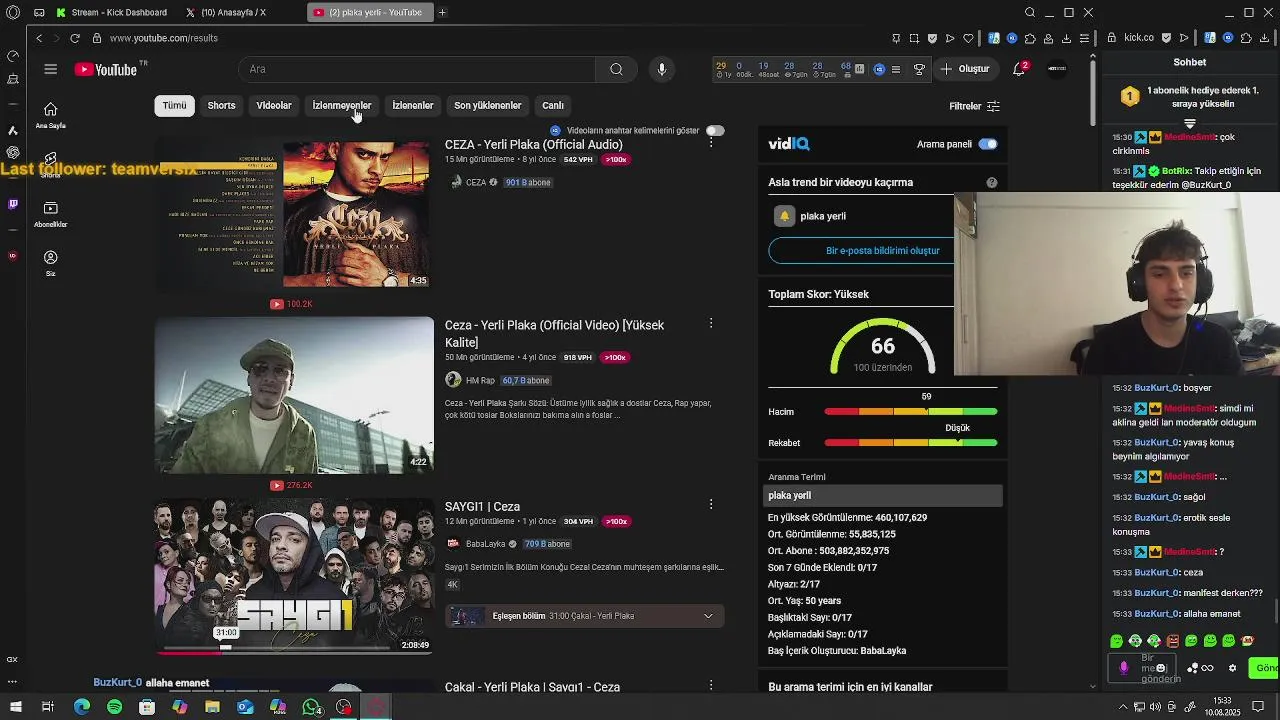
Task: Toggle vidIQ Arama paneli switch
Action: point(987,144)
